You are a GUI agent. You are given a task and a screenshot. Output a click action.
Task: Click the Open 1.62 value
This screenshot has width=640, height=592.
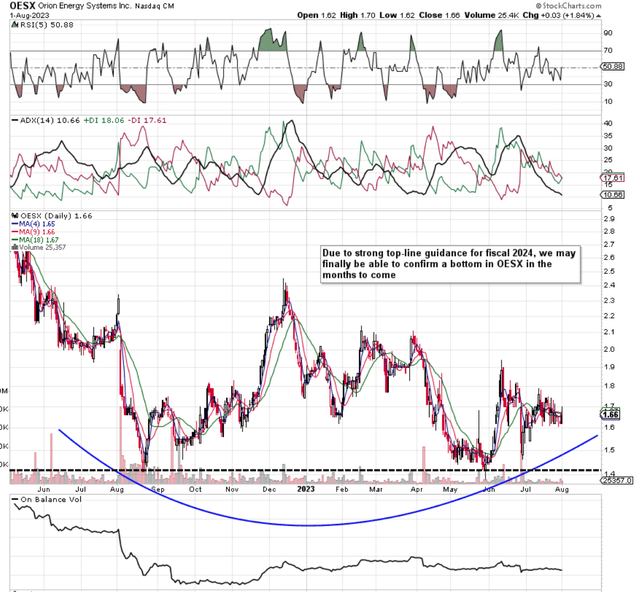[317, 15]
